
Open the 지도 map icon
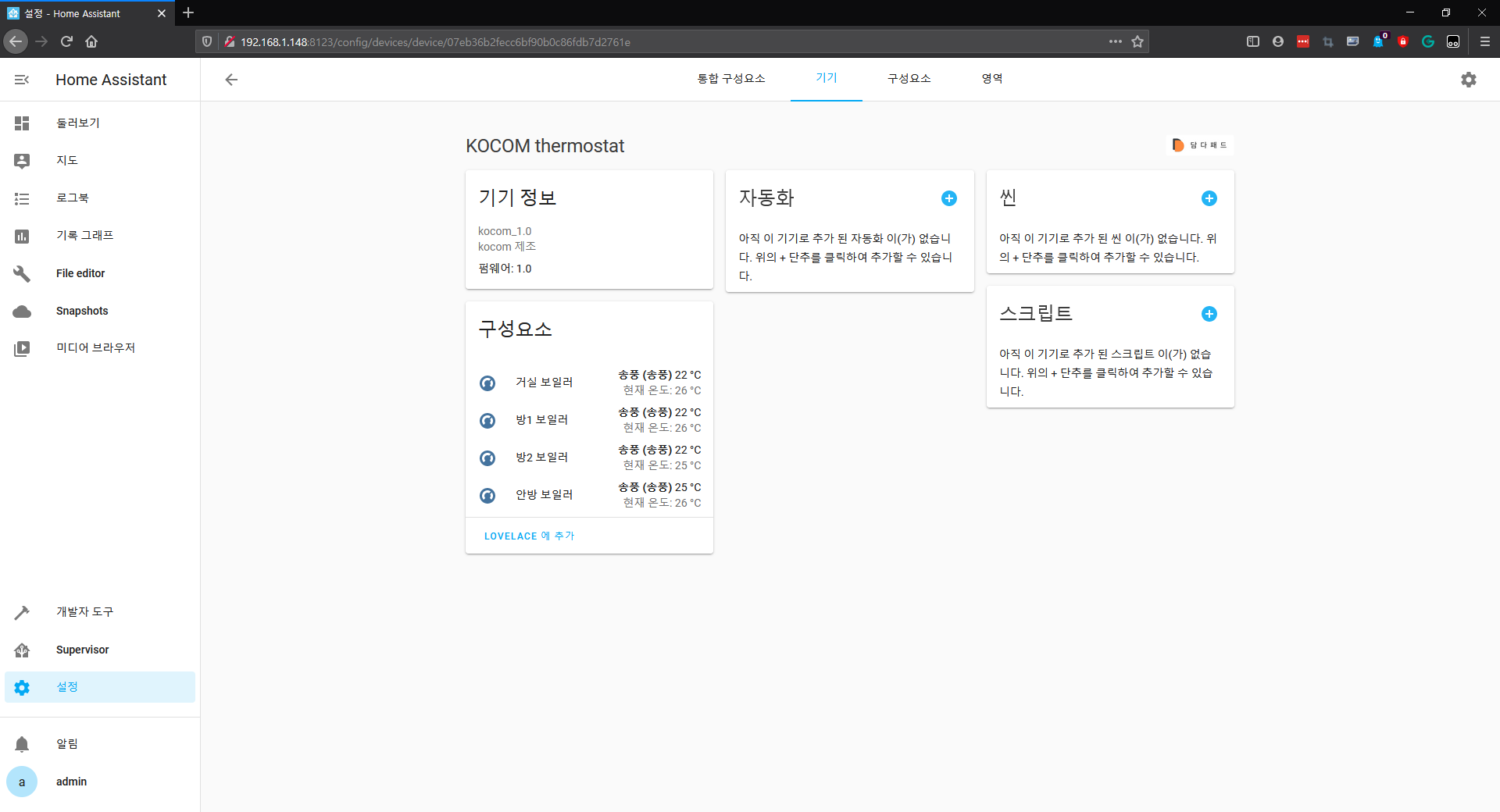[22, 161]
